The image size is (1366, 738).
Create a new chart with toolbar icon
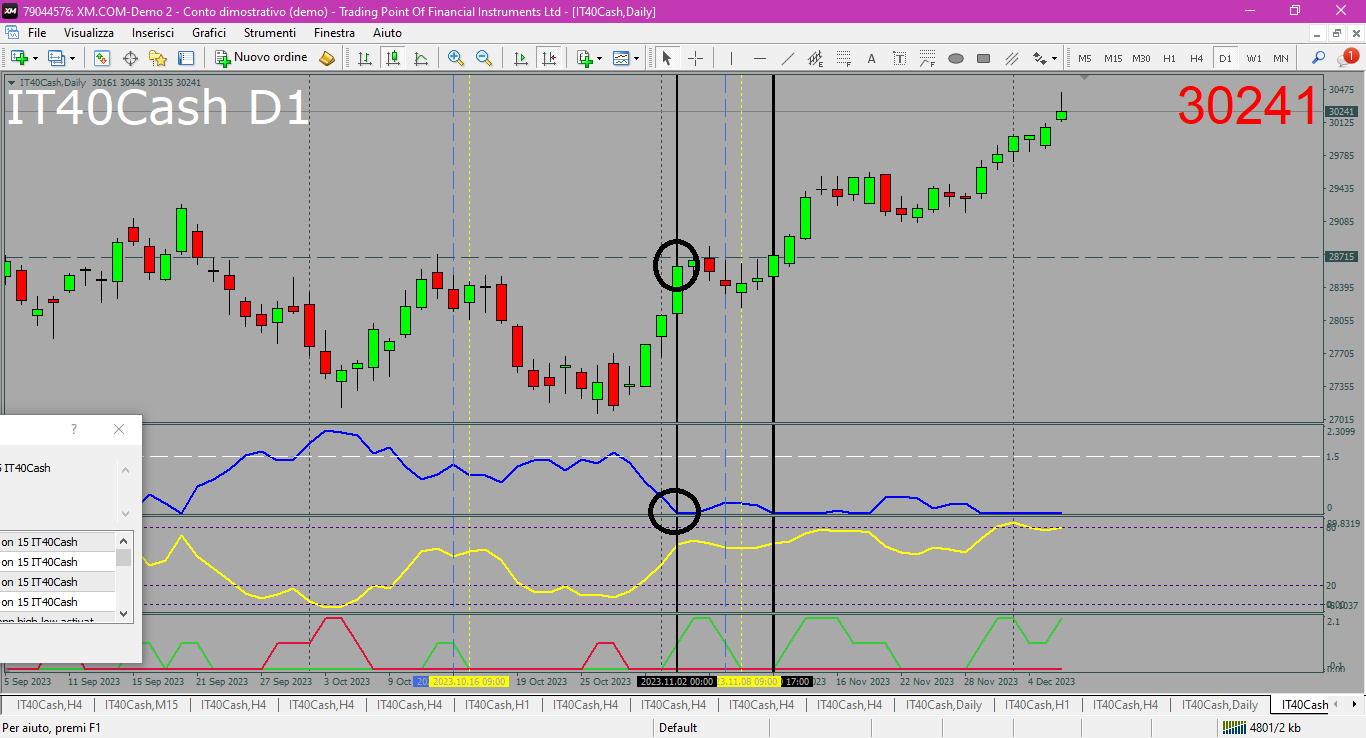19,58
